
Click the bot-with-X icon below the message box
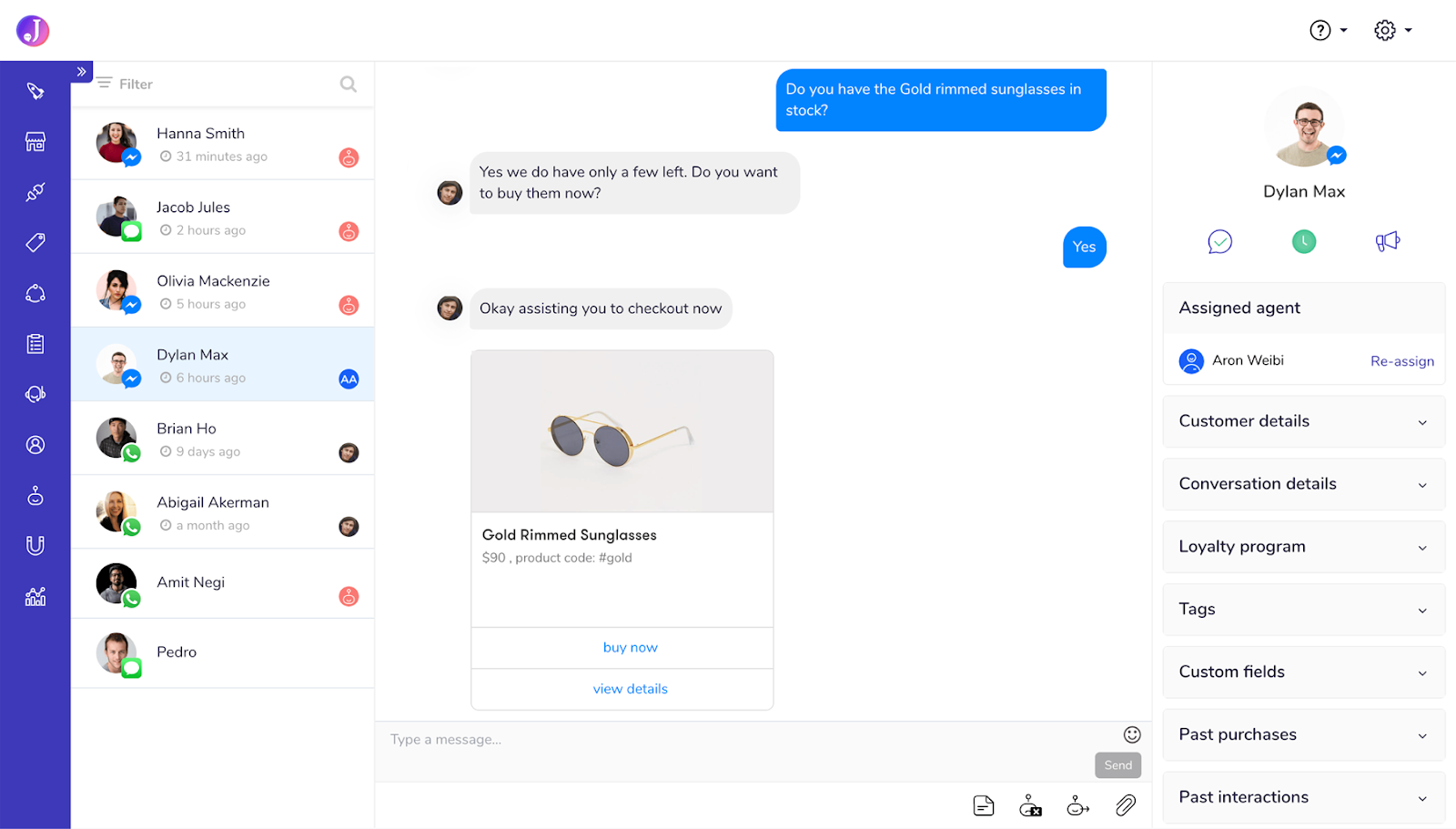tap(1030, 805)
